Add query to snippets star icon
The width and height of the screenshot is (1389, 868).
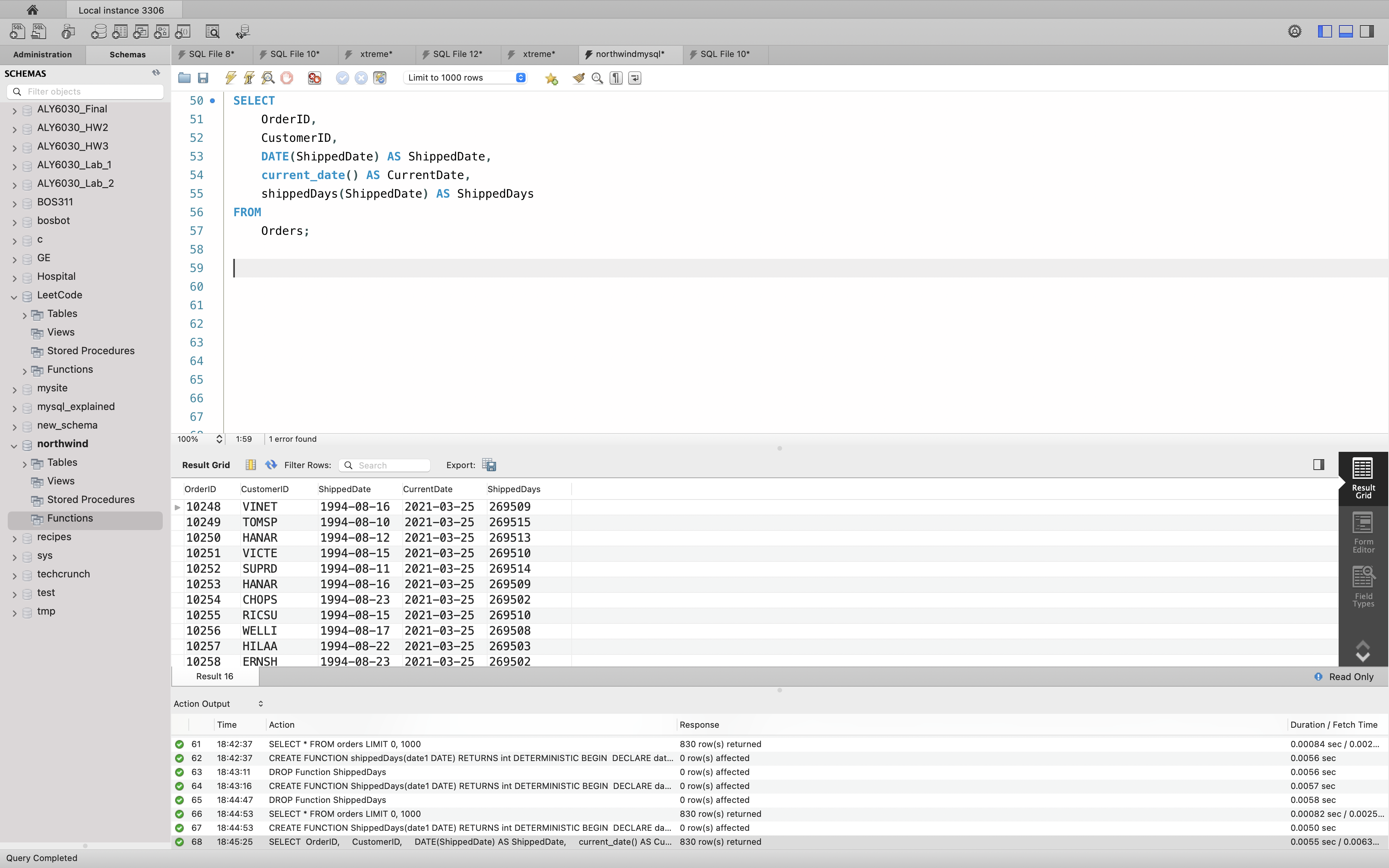click(x=551, y=79)
